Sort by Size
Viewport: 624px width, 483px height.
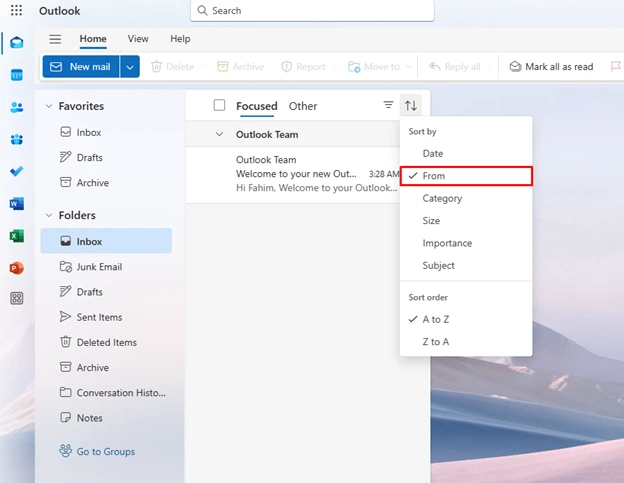pos(466,220)
